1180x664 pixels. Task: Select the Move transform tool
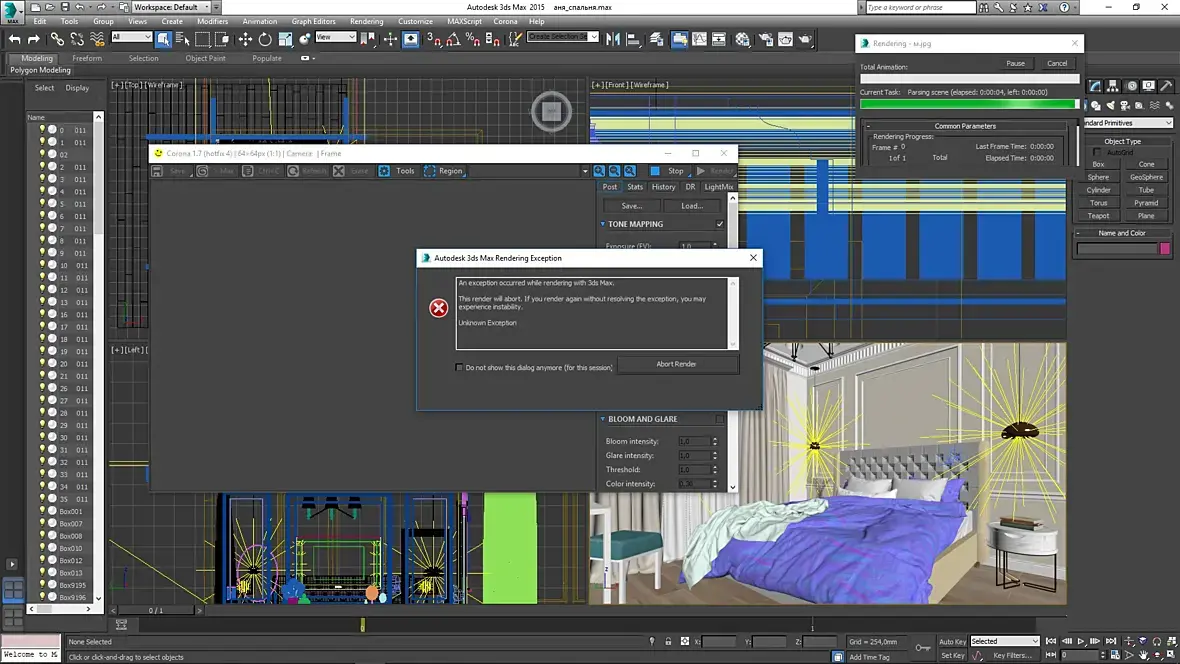tap(245, 39)
